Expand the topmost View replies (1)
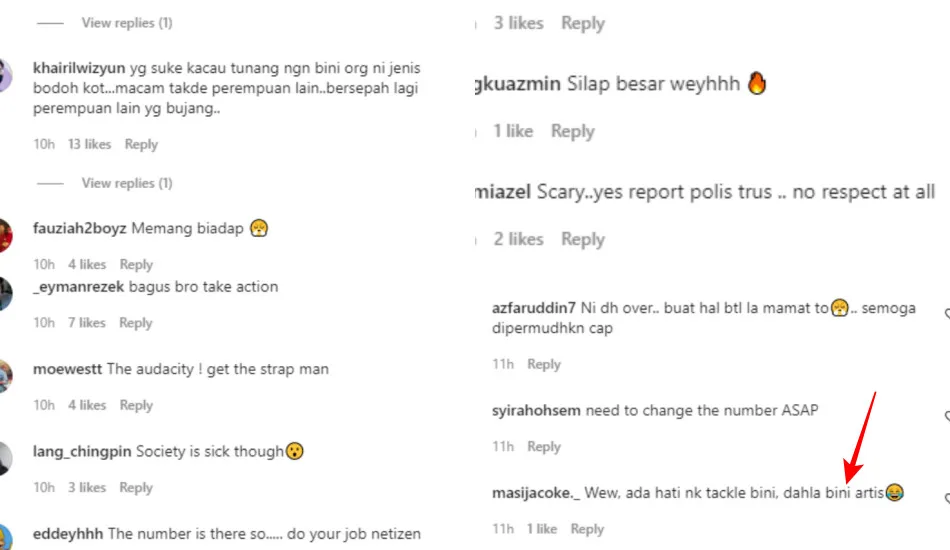Image resolution: width=950 pixels, height=550 pixels. pos(127,23)
